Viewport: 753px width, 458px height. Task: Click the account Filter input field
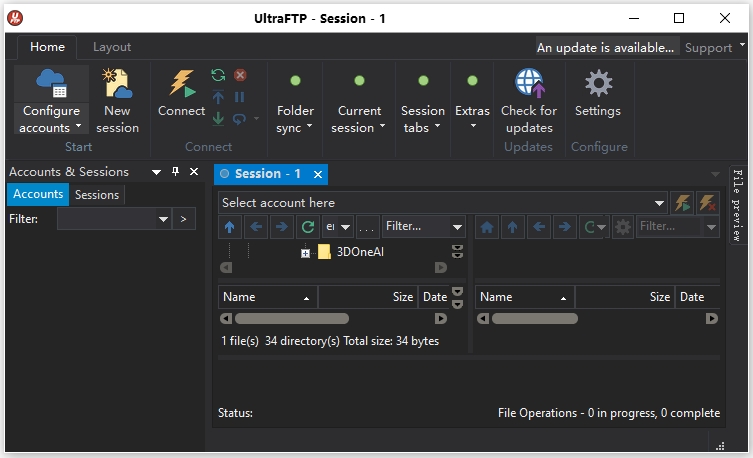[x=106, y=218]
